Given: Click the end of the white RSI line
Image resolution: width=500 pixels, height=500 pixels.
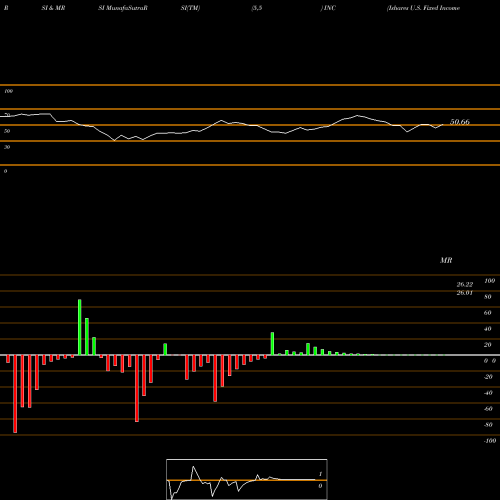Looking at the screenshot, I should click(443, 125).
